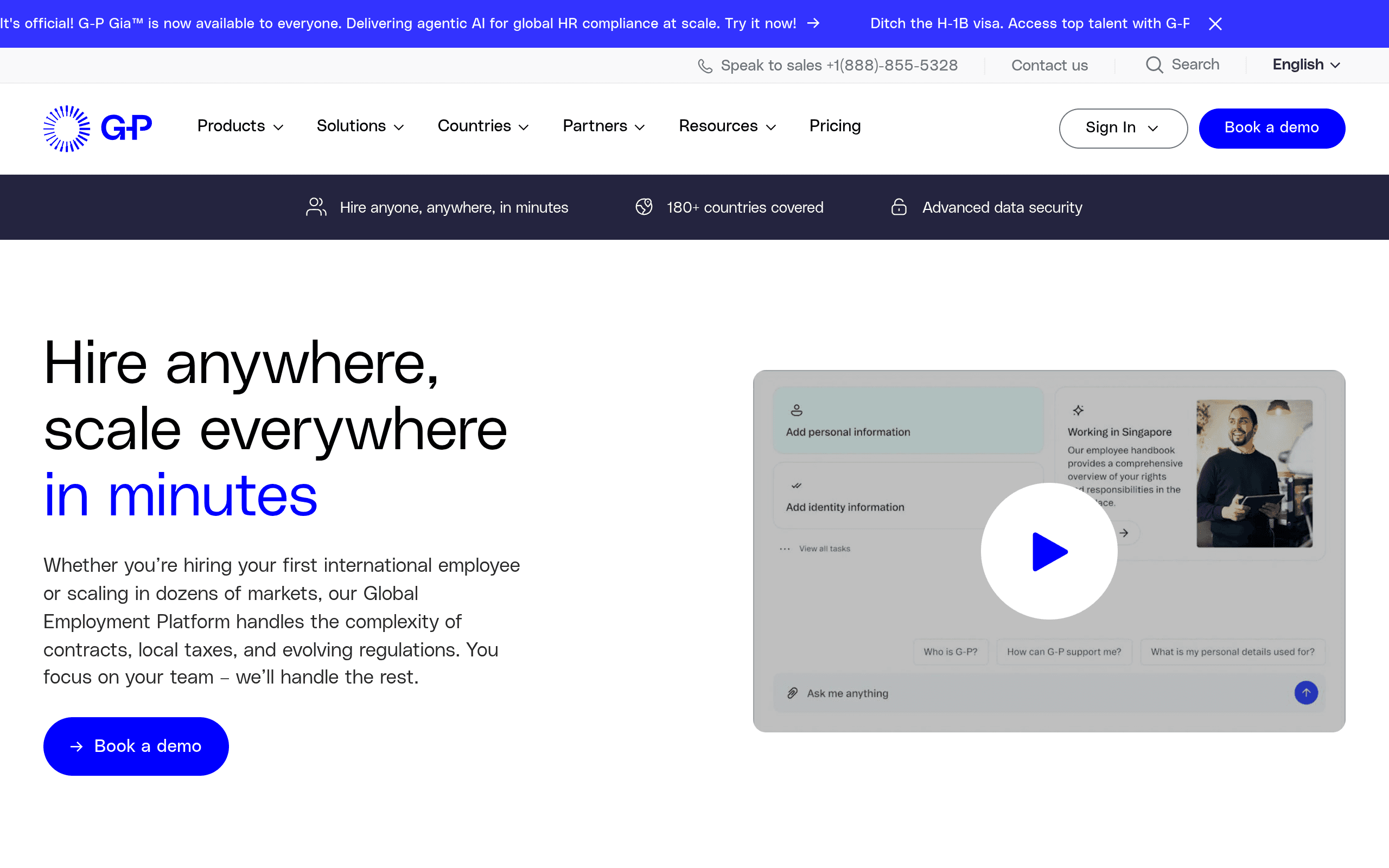Click 'Hire anyone, anywhere, in minutes' text
1389x868 pixels.
coord(454,207)
